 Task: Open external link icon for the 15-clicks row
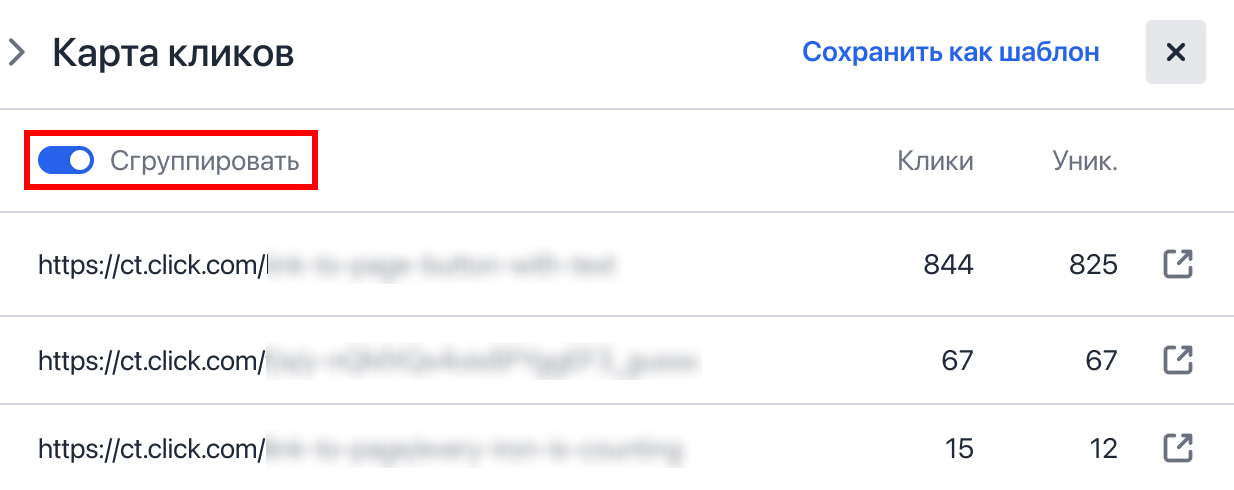[1179, 447]
